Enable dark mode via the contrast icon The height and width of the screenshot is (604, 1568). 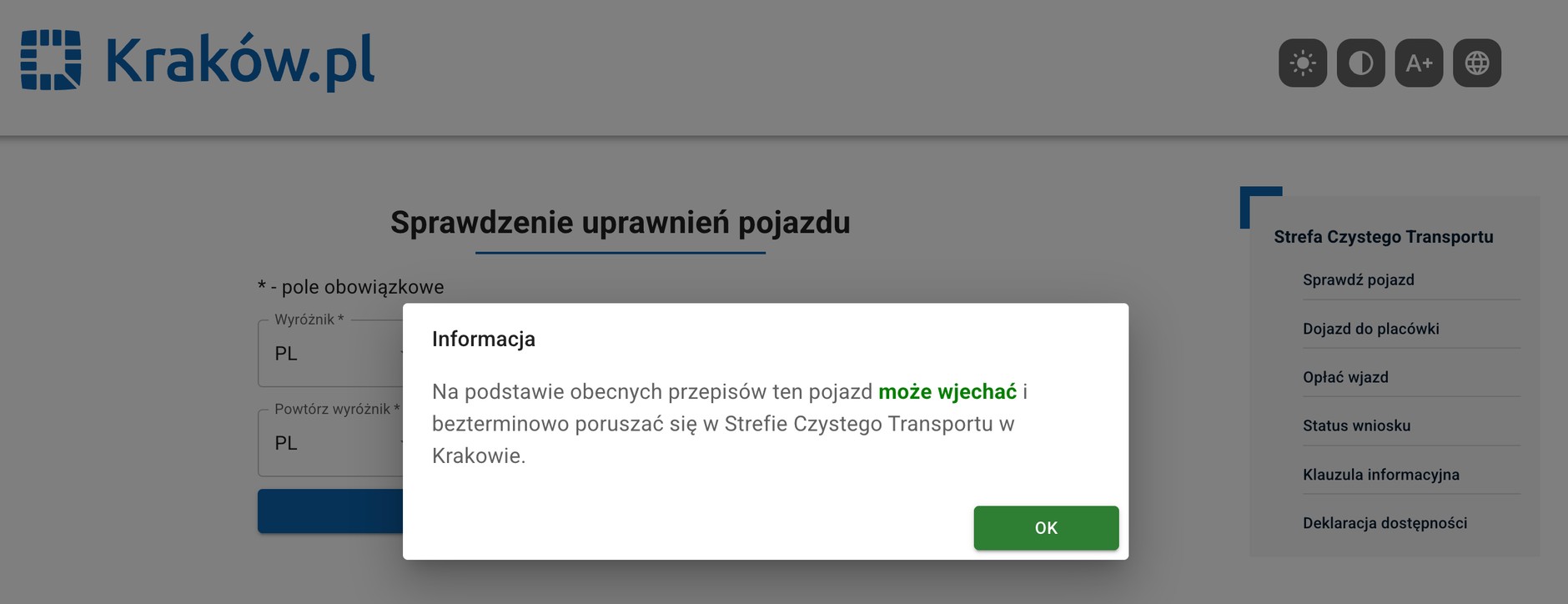tap(1360, 63)
